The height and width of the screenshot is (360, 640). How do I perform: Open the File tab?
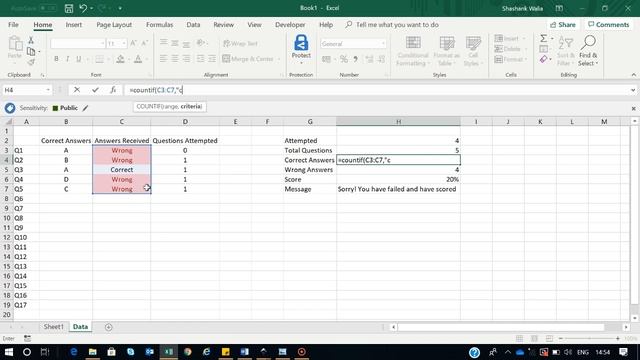pos(13,25)
